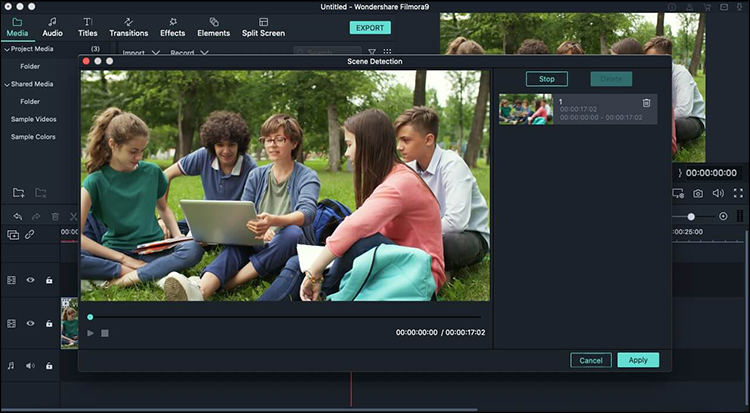
Task: Play the Scene Detection preview
Action: (90, 333)
